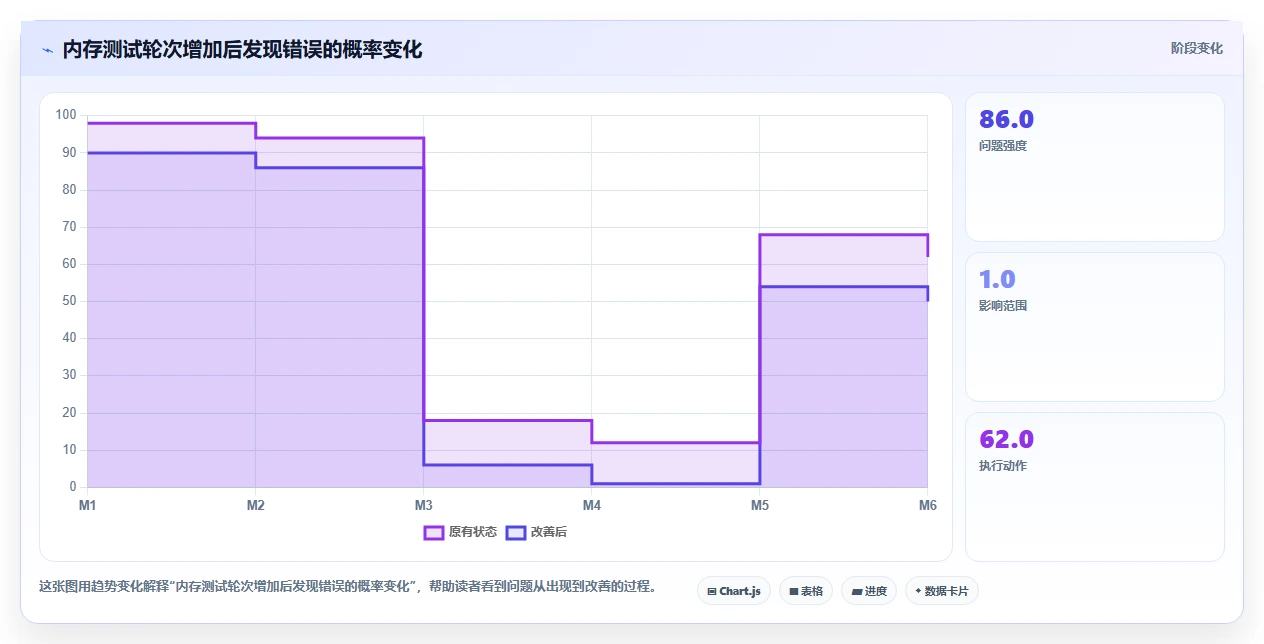This screenshot has width=1264, height=644.
Task: Click the 执行动作 caption text
Action: 1003,466
